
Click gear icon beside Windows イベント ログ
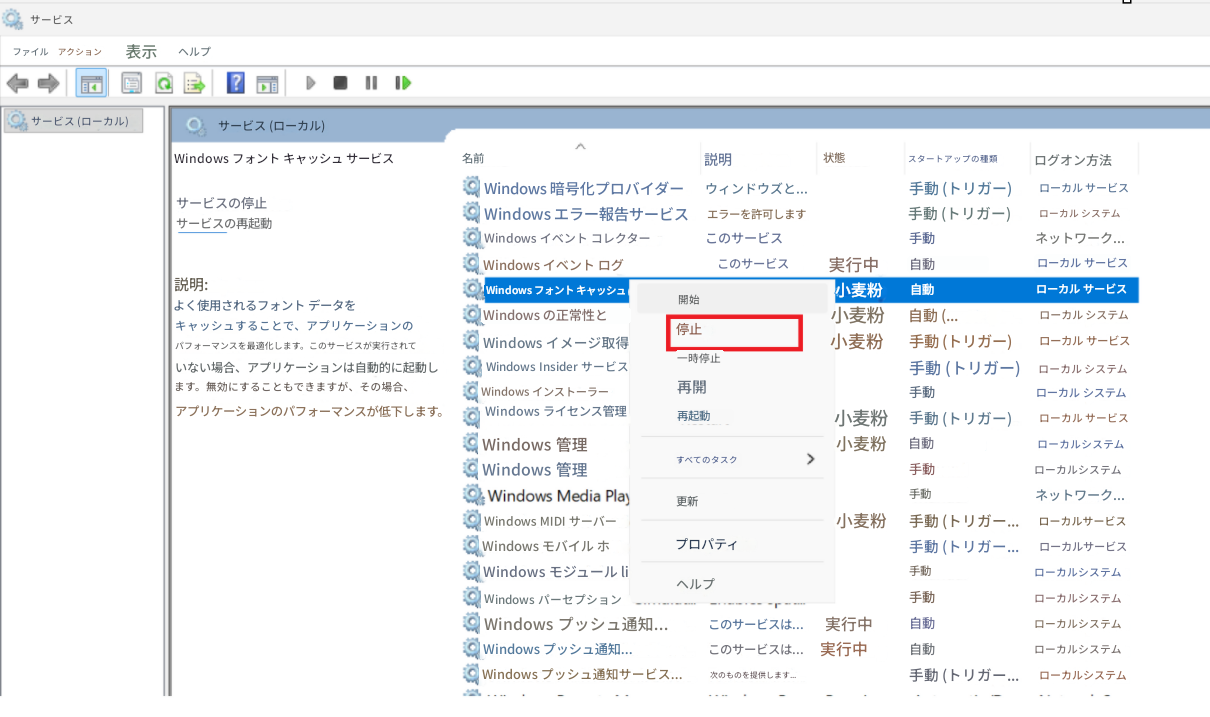[472, 264]
